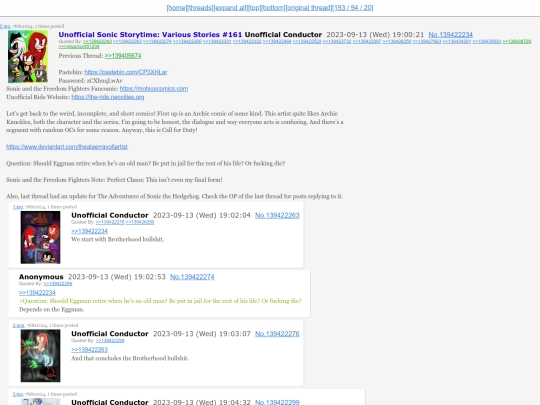Open Anonymous post number No.139422274
Screen dimensions: 540x405
pyautogui.click(x=192, y=277)
